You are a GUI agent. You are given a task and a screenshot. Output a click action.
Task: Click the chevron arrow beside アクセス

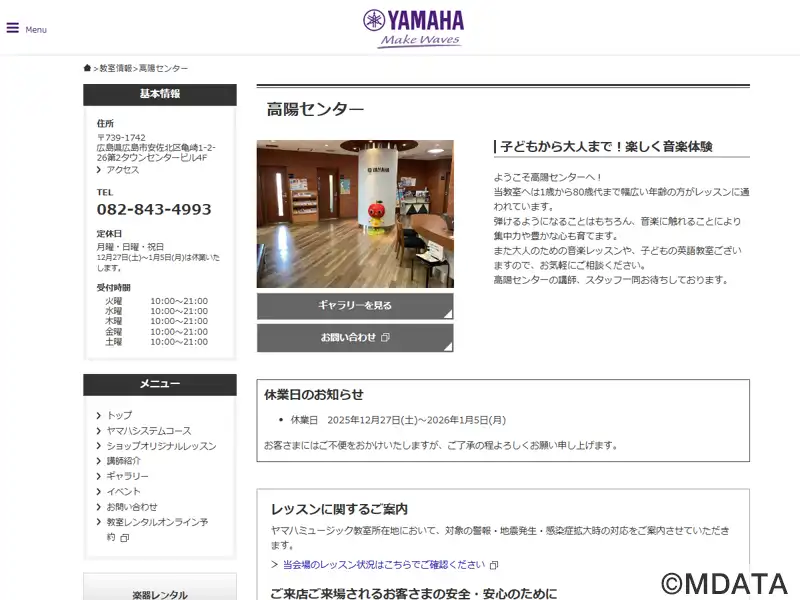pos(100,170)
